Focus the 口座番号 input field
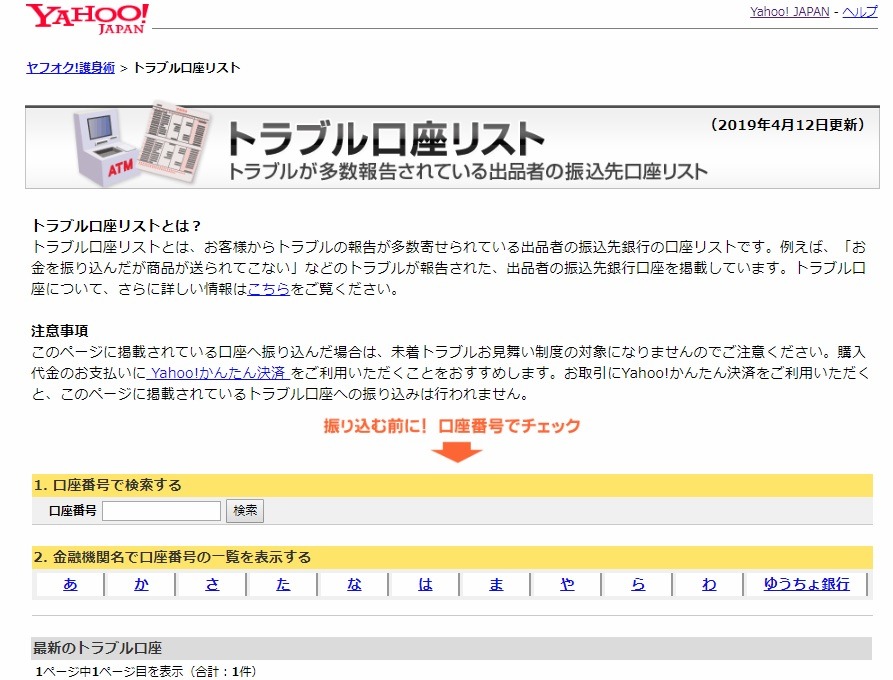 [161, 510]
